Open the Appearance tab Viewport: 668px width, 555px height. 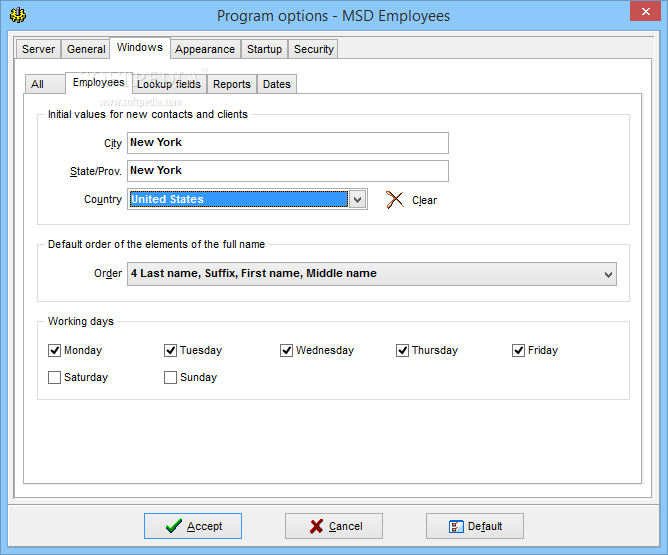coord(205,49)
